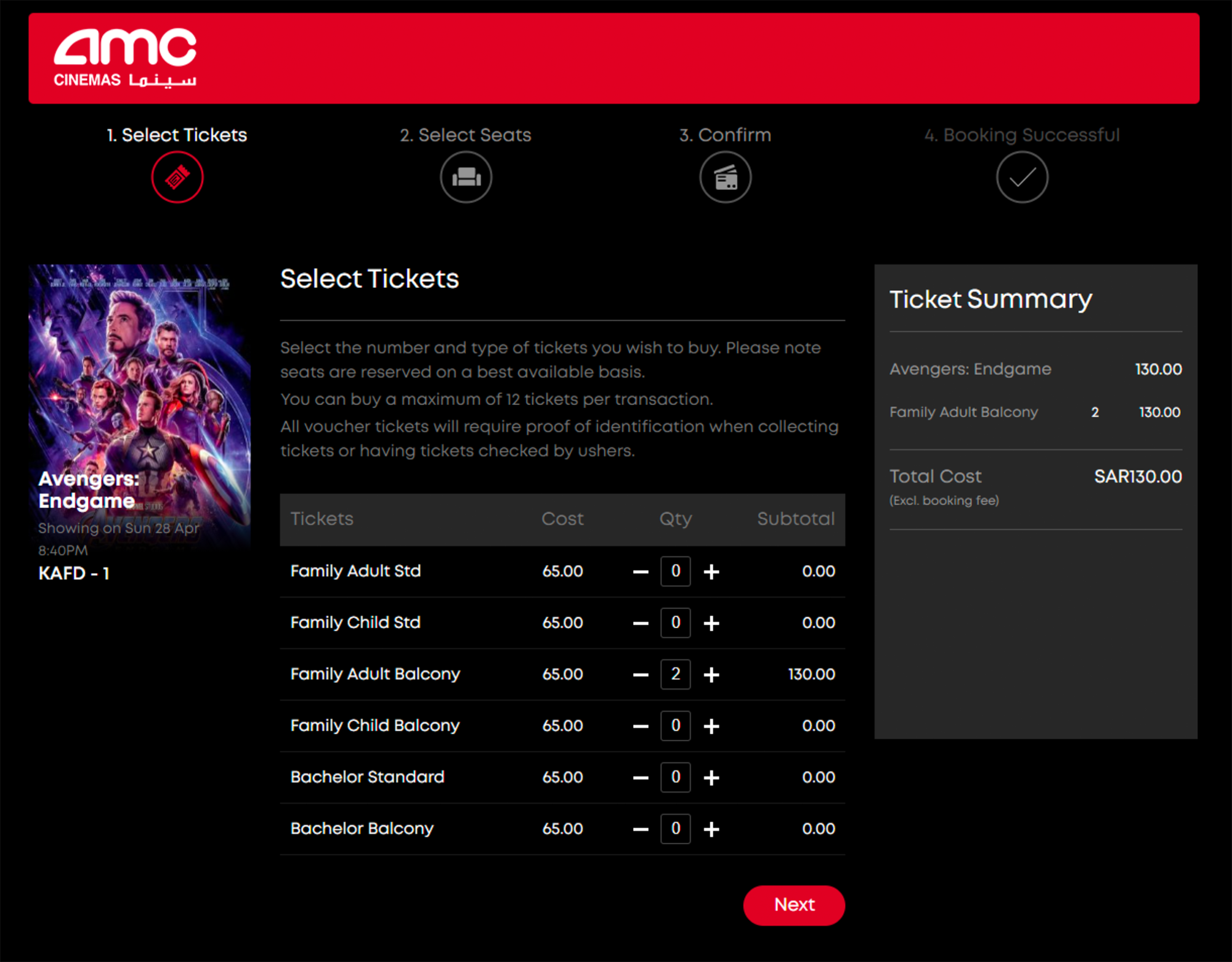Decrease Family Child Std quantity with minus
This screenshot has height=962, width=1232.
tap(641, 624)
